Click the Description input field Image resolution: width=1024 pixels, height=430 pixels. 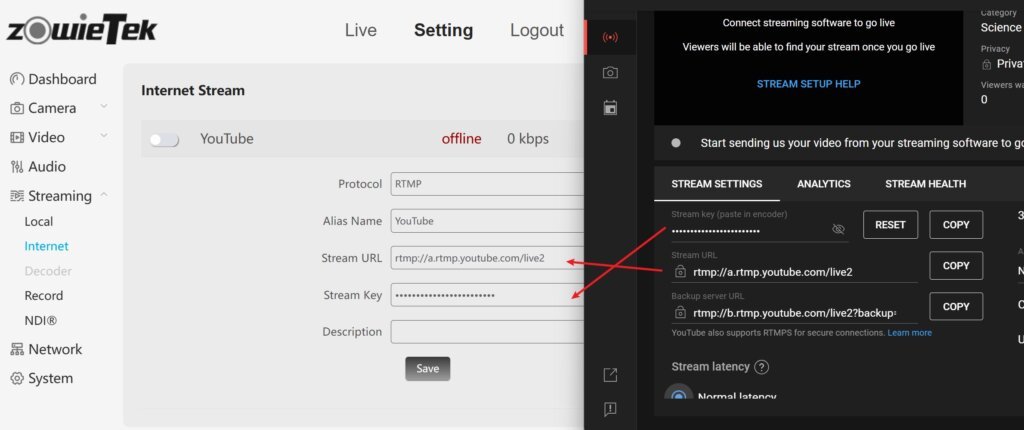487,331
